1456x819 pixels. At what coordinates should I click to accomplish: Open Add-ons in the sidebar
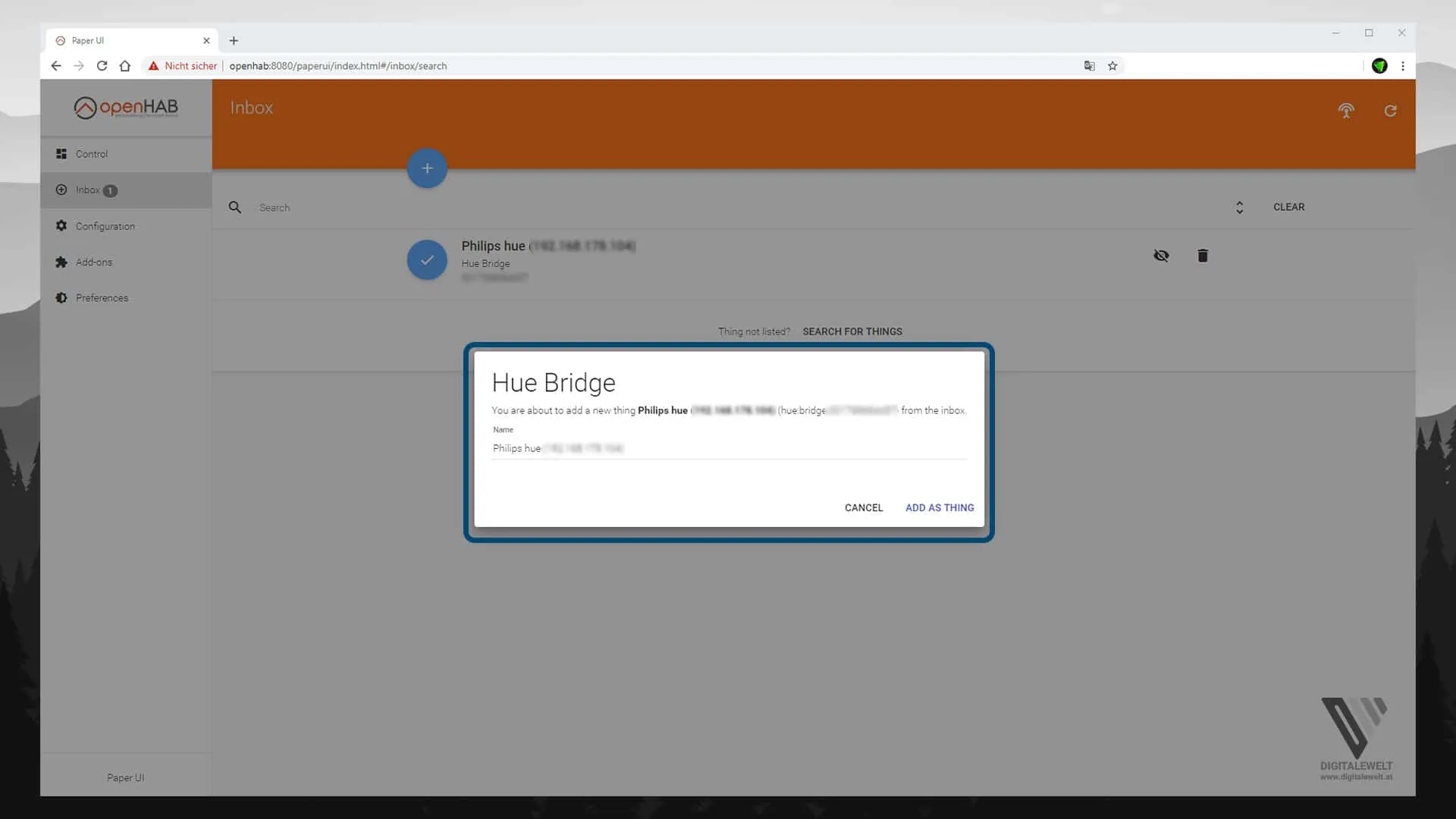126,262
